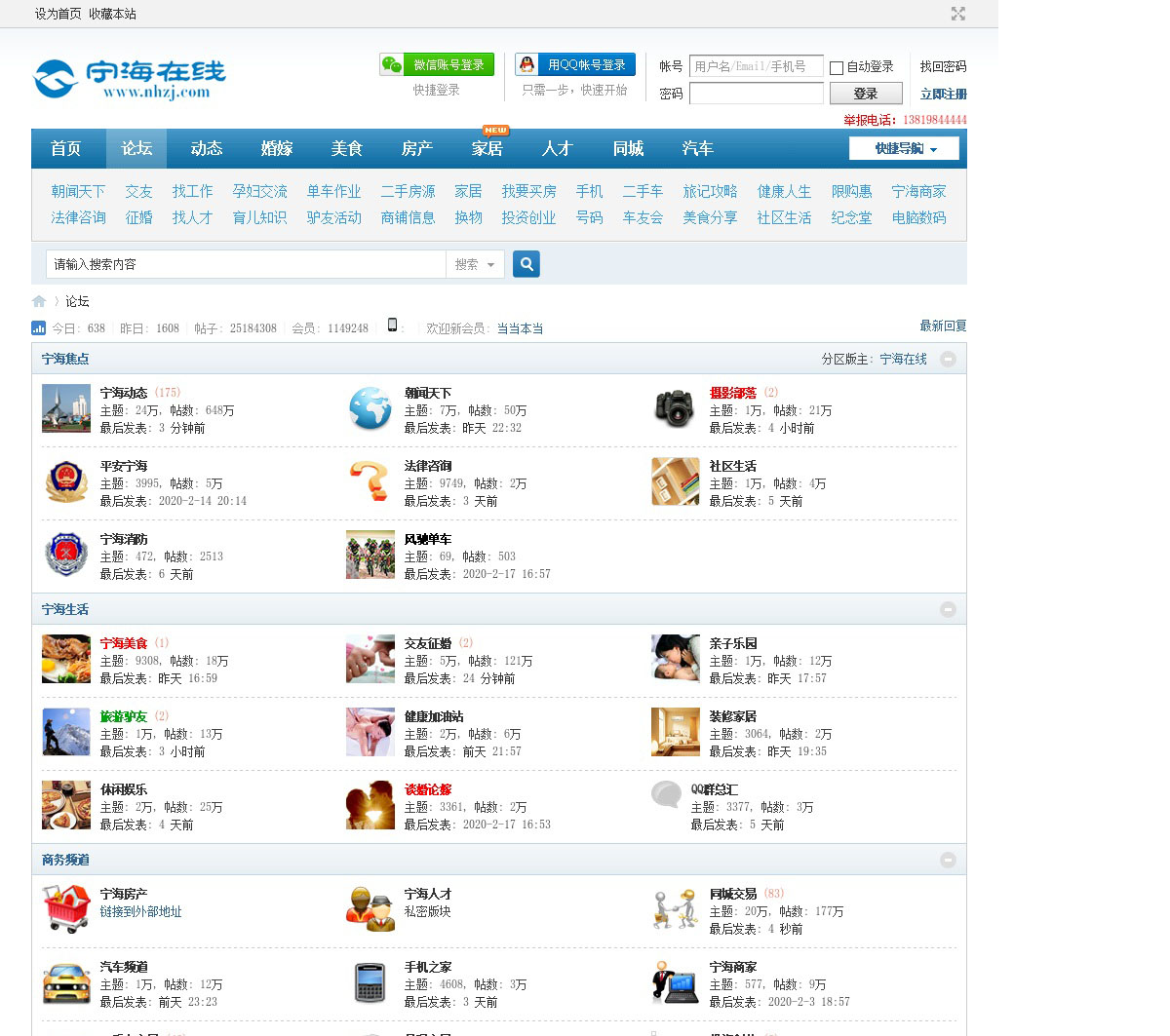
Task: Collapse the 宁海生活 section
Action: (x=948, y=610)
